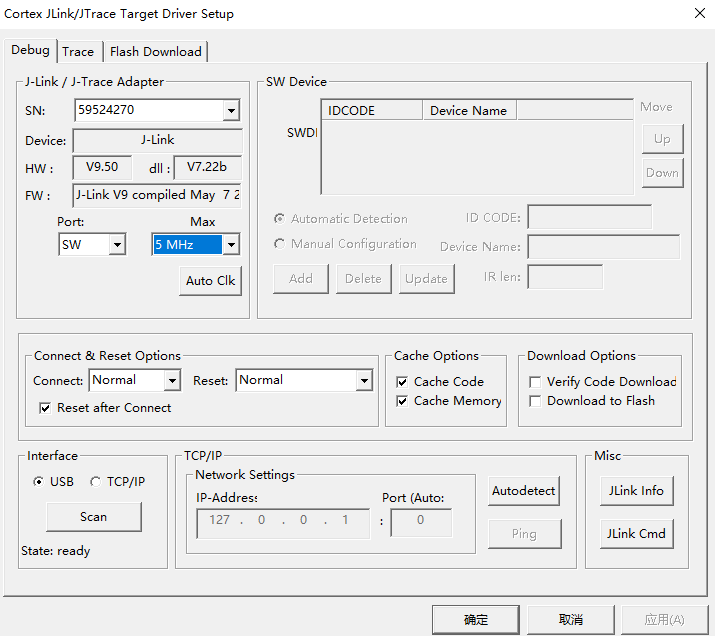Viewport: 715px width, 636px height.
Task: Open the Flash Download tab
Action: pos(155,52)
